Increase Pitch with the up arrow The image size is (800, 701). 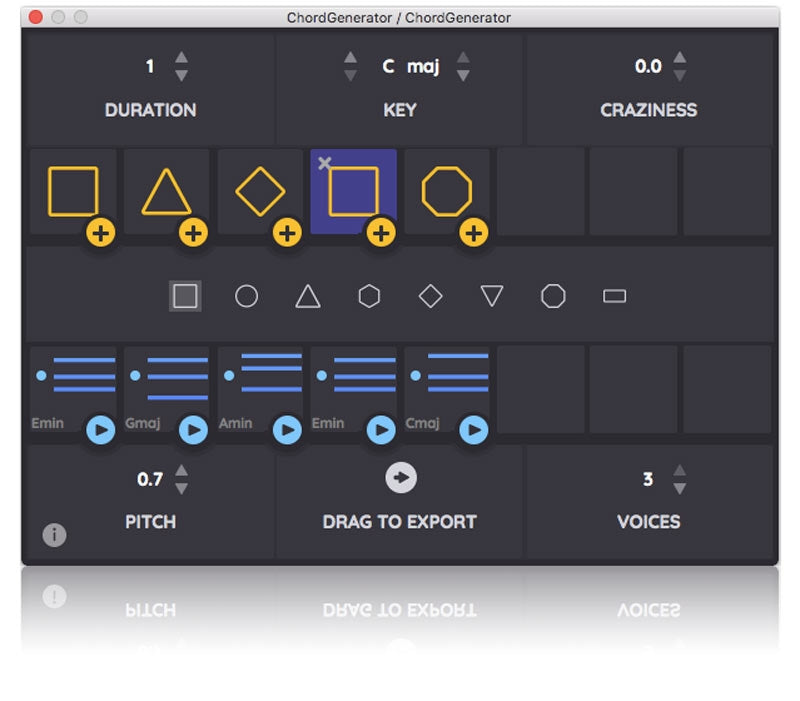[181, 470]
